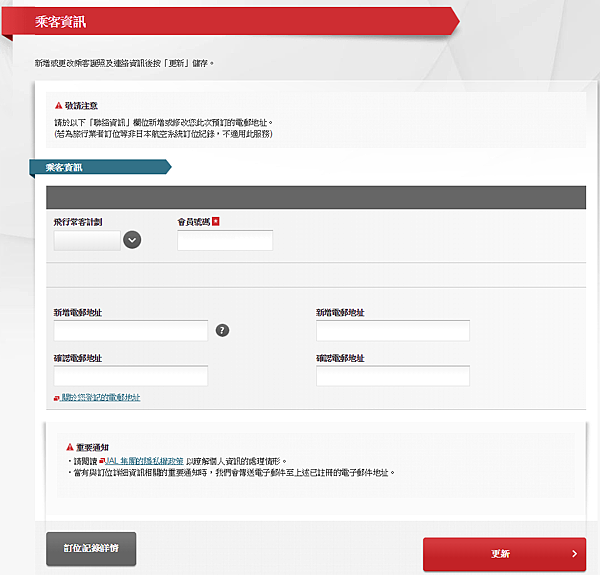
Task: Open the 關於您登記的電郵地址 link
Action: click(101, 397)
